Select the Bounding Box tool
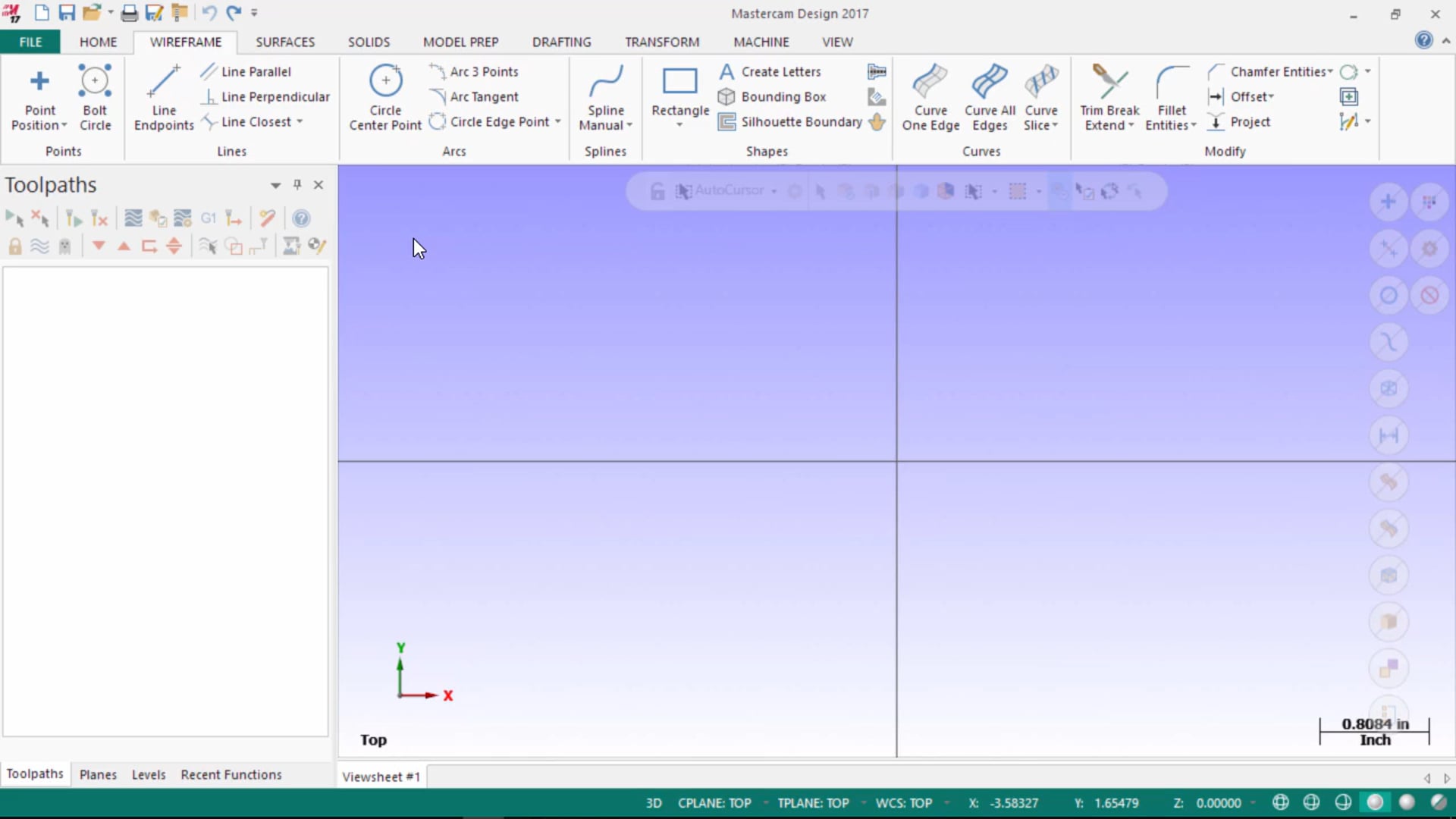The width and height of the screenshot is (1456, 819). pos(783,96)
